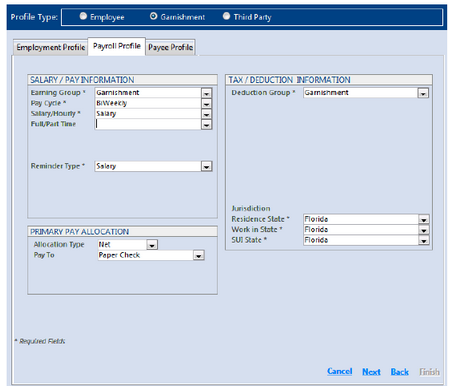The height and width of the screenshot is (391, 454).
Task: Click the TAX / DEDUCTION INFORMATION heading
Action: click(x=289, y=80)
